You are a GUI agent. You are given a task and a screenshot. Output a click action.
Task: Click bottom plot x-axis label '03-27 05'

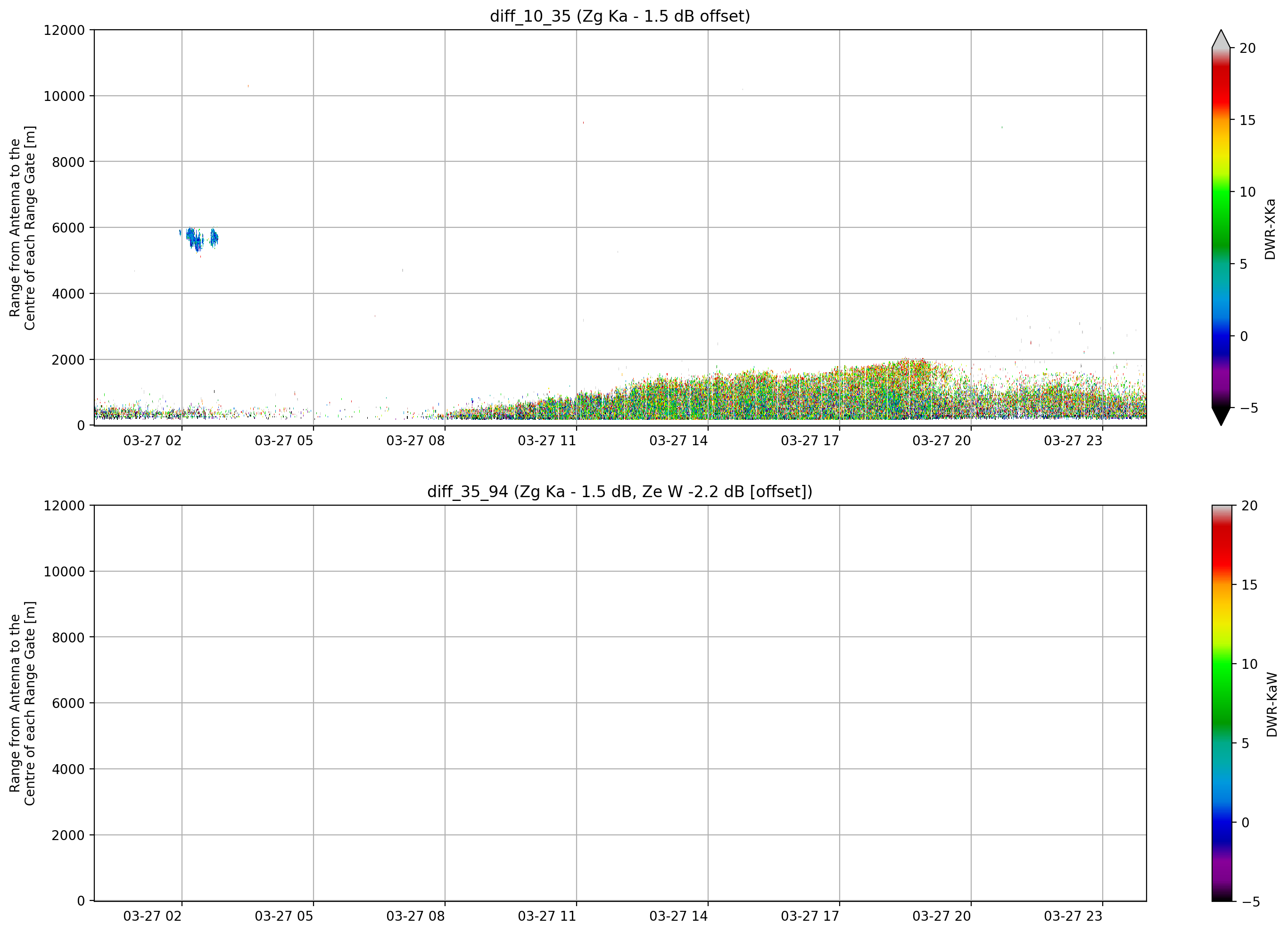coord(284,916)
